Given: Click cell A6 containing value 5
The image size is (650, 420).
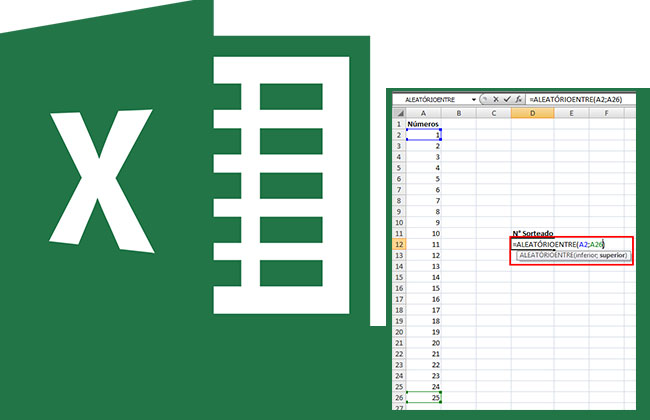Looking at the screenshot, I should tap(423, 179).
